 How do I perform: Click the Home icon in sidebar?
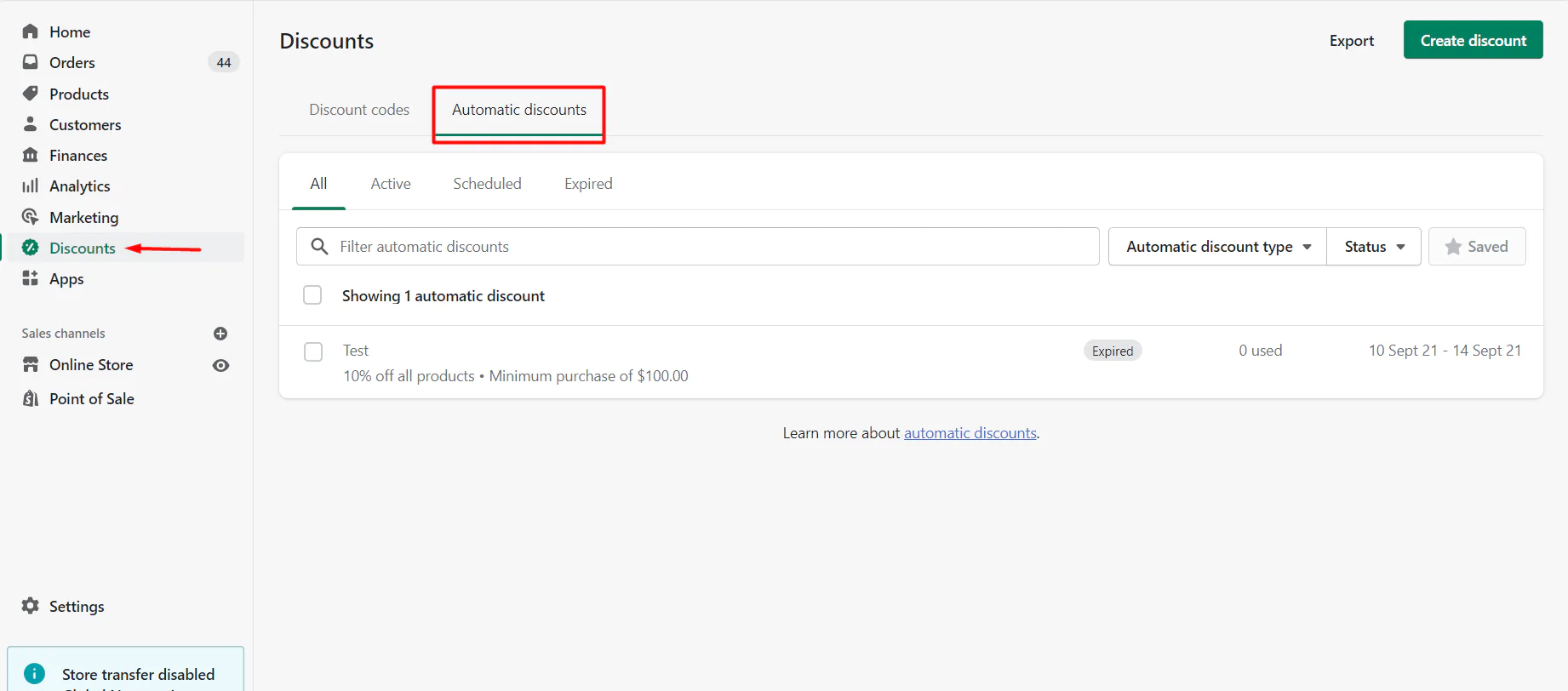coord(31,31)
